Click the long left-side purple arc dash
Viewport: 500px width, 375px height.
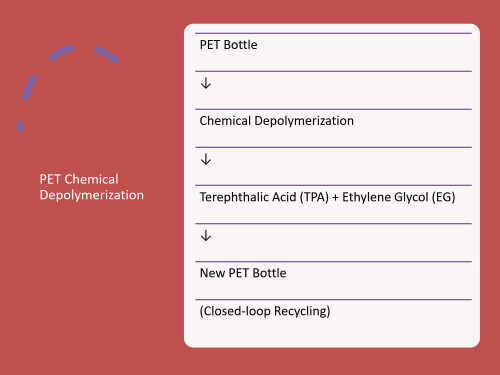30,87
